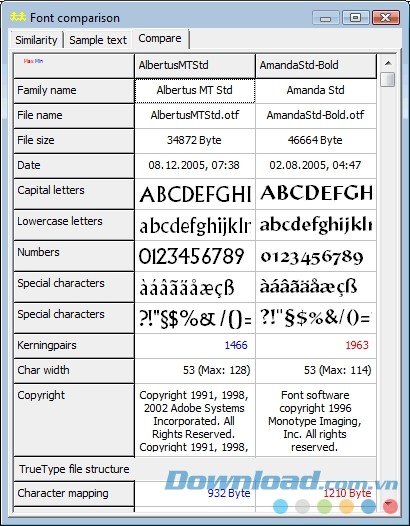Open the Sample text tab

tap(98, 40)
